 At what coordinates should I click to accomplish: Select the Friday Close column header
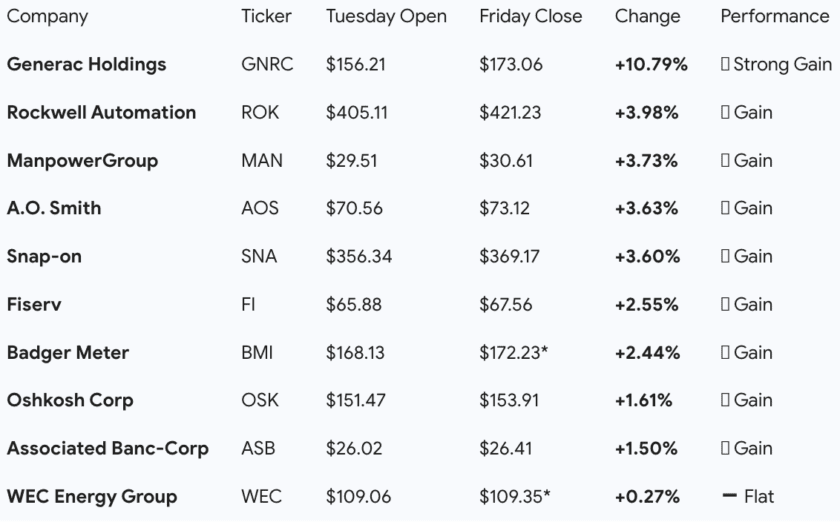pos(531,17)
